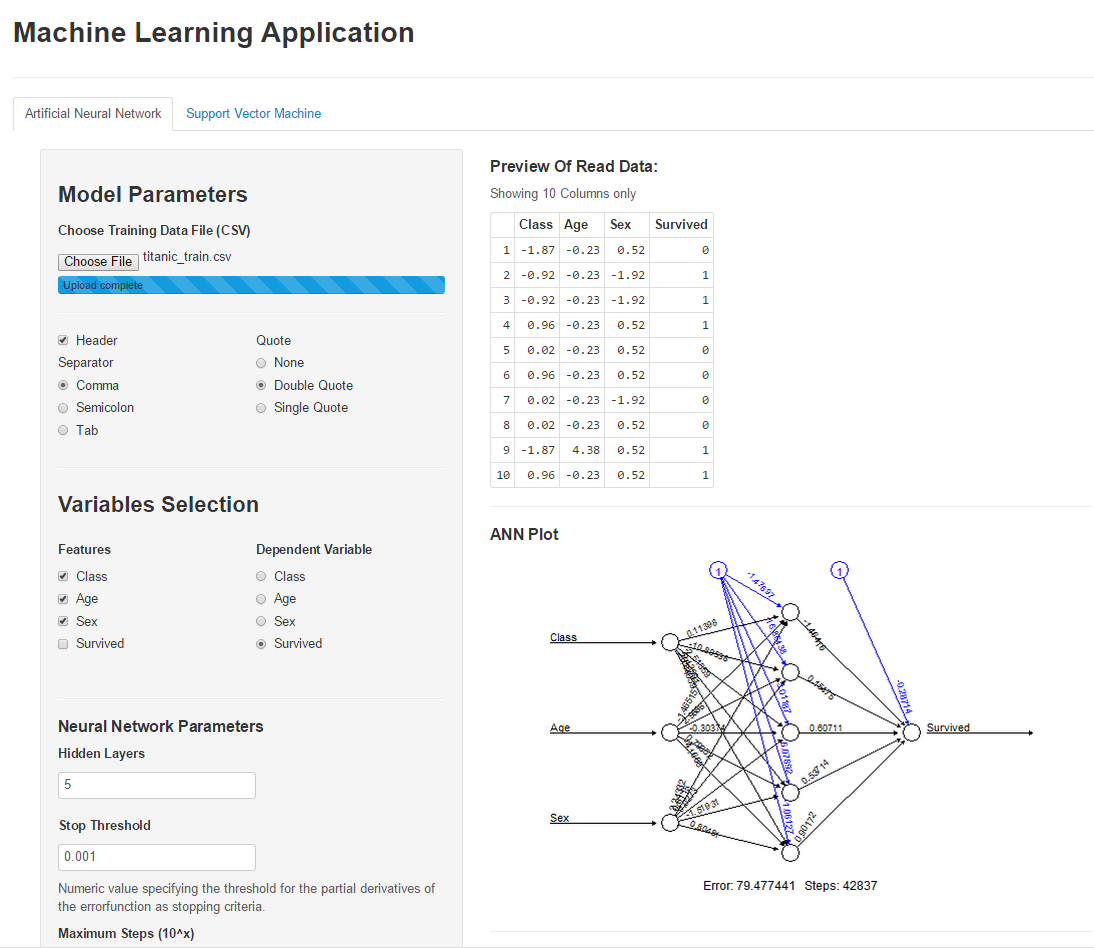Click the Hidden Layers input field

(157, 785)
